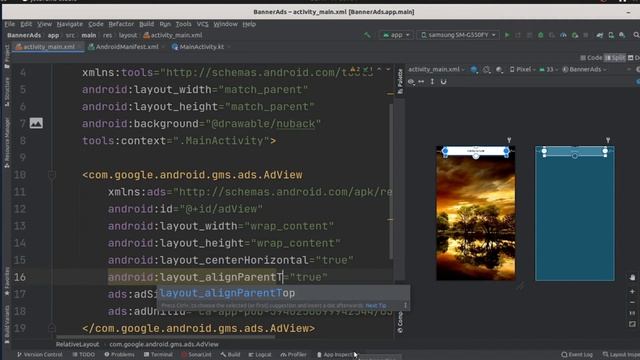
Task: Switch editor to Split view mode
Action: [x=615, y=58]
